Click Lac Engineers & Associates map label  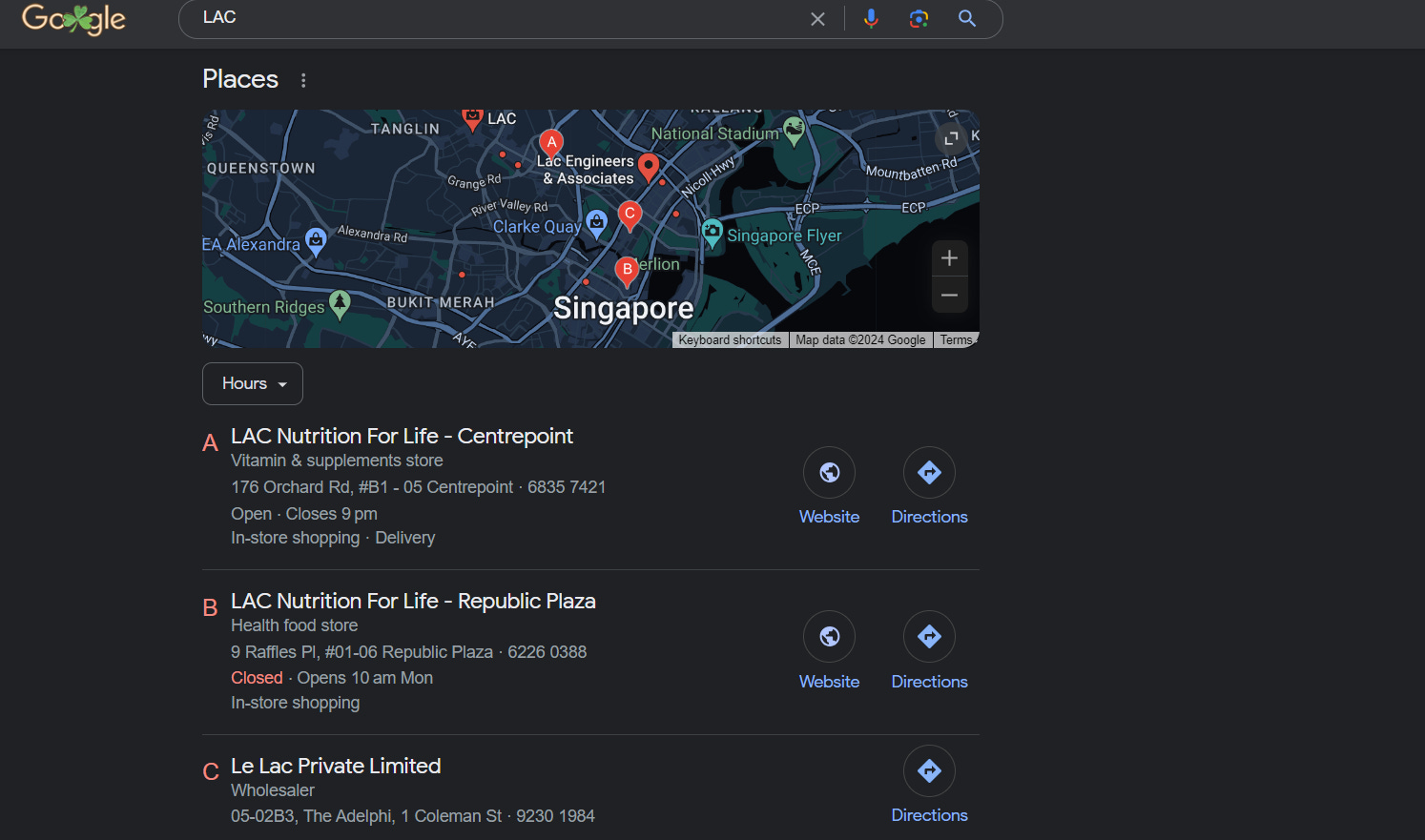(x=587, y=170)
